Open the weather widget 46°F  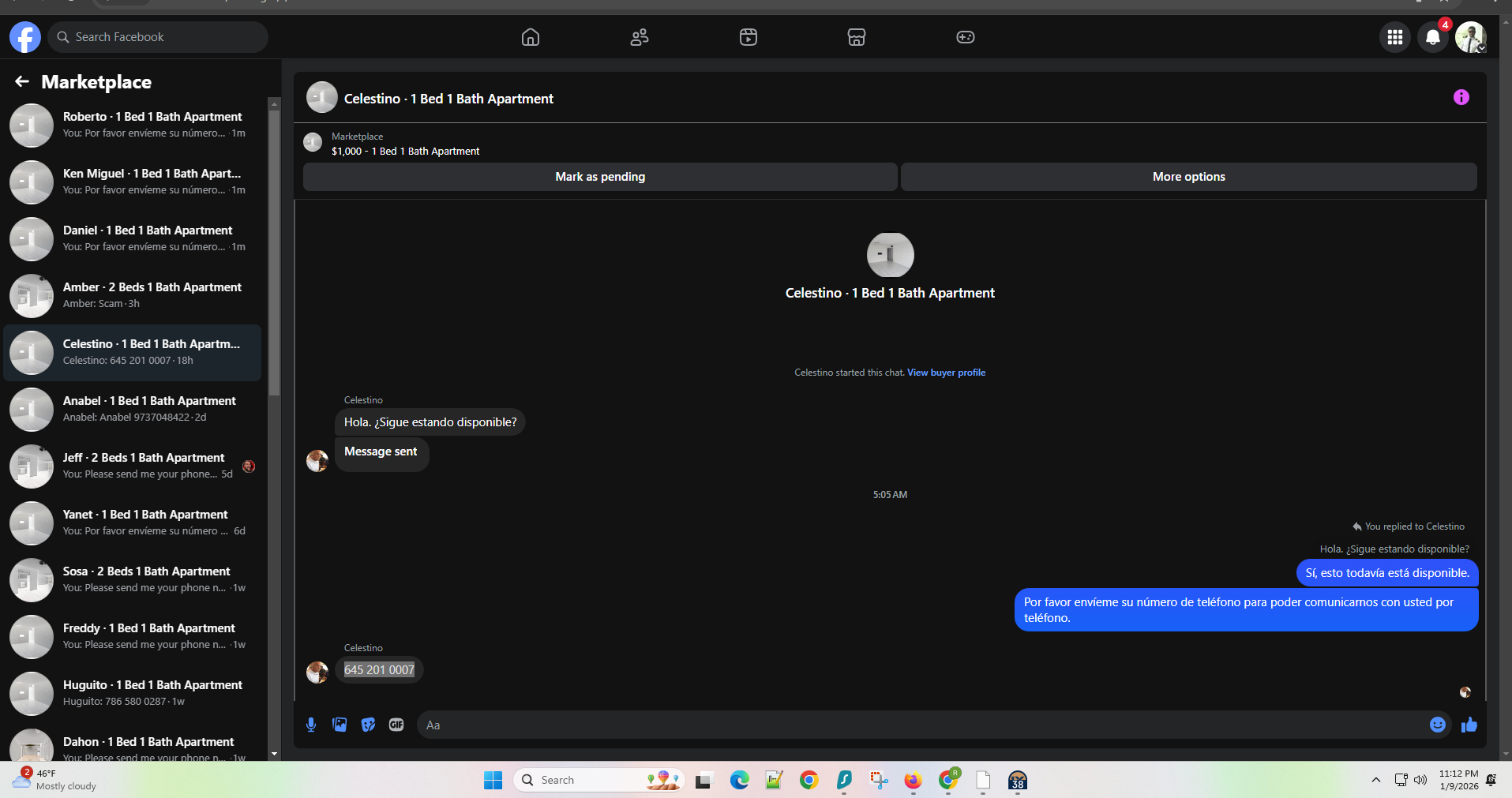(55, 780)
